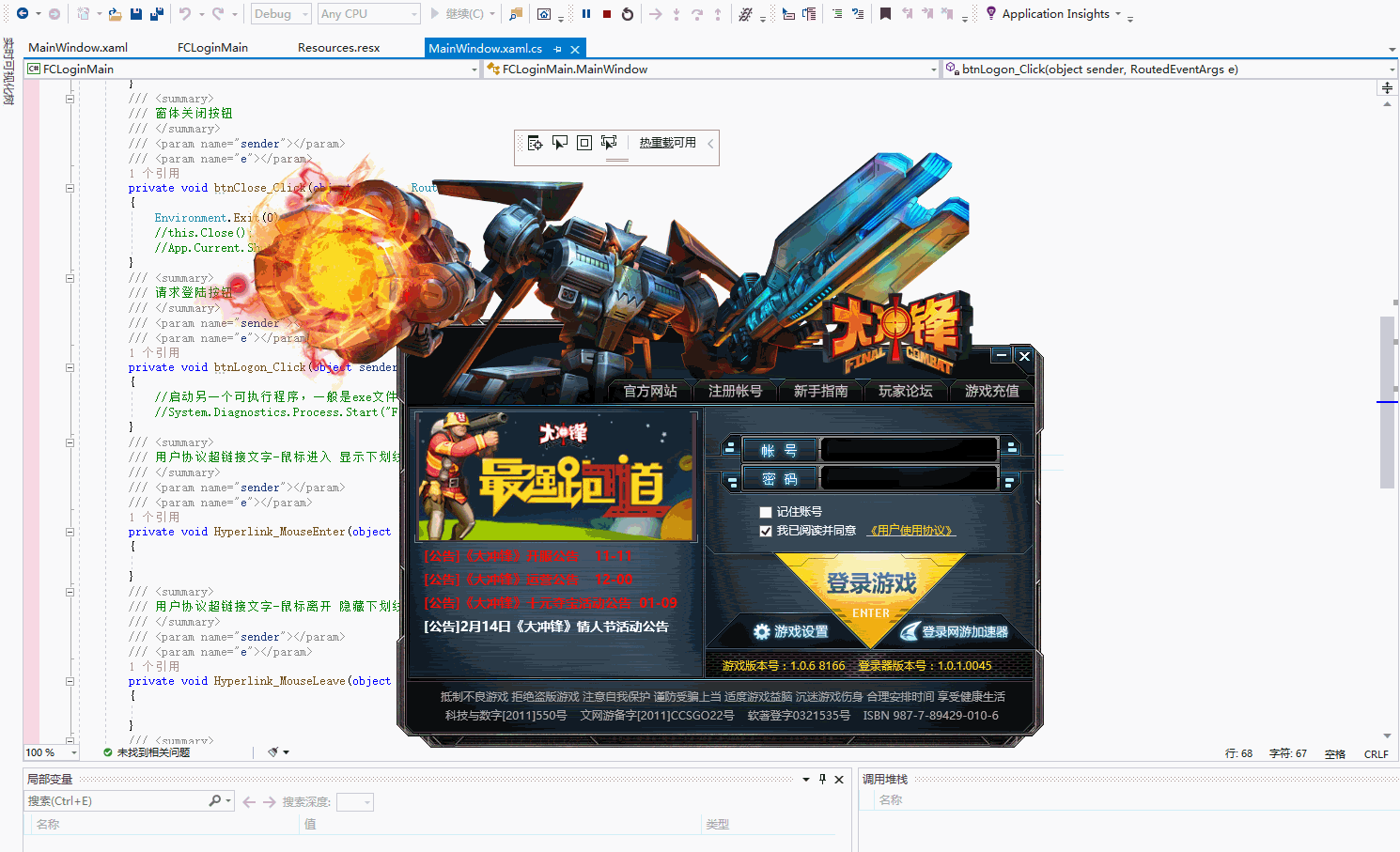Close the MainWindow.xaml.cs tab
The height and width of the screenshot is (852, 1400).
[575, 48]
